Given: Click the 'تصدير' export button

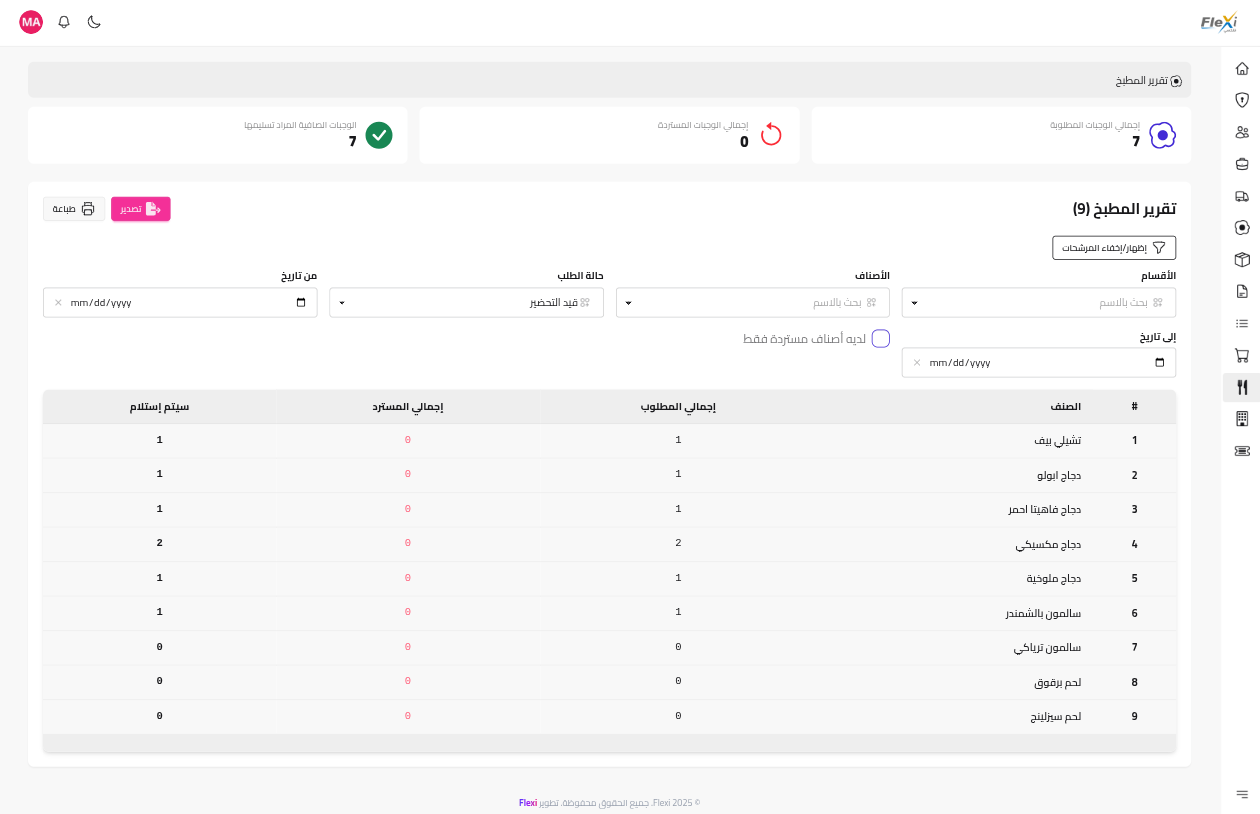Looking at the screenshot, I should (141, 209).
